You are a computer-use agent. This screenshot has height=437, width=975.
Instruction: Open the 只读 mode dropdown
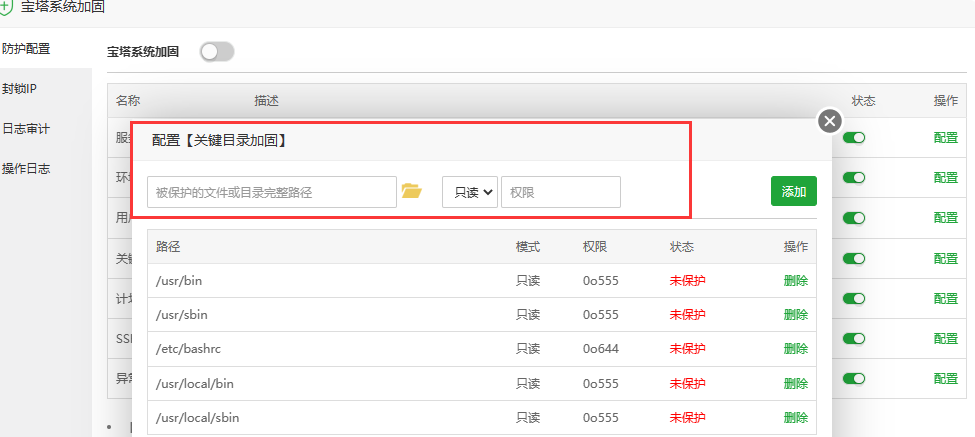[x=470, y=192]
